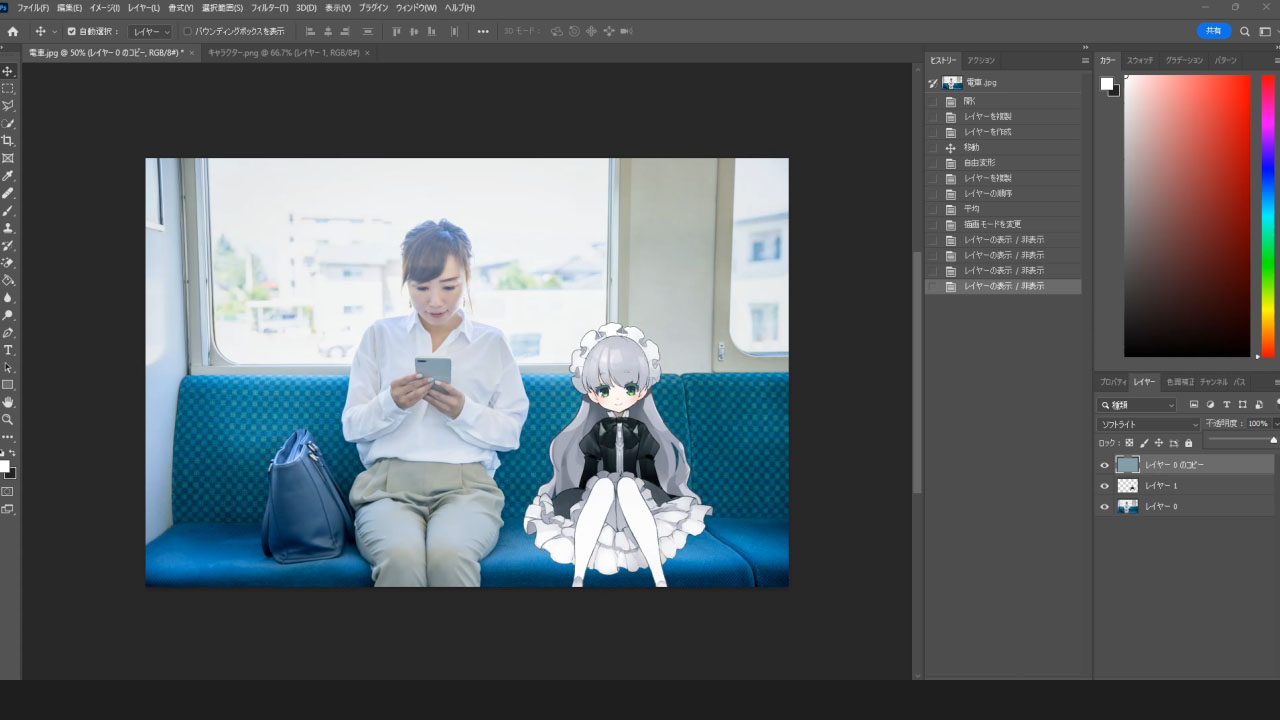Select the Pen tool
The width and height of the screenshot is (1280, 720).
click(x=8, y=332)
